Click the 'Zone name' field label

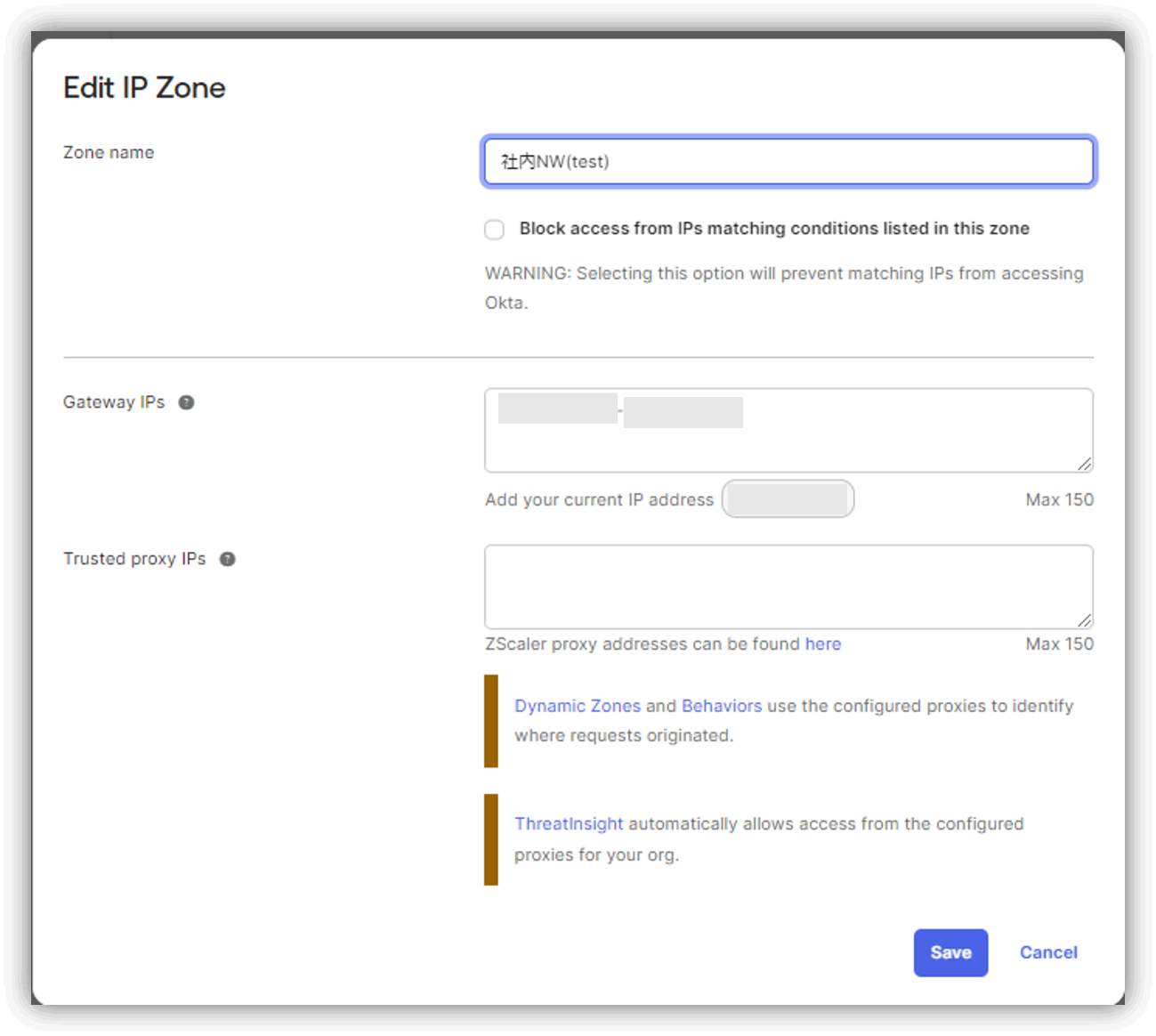pyautogui.click(x=109, y=153)
